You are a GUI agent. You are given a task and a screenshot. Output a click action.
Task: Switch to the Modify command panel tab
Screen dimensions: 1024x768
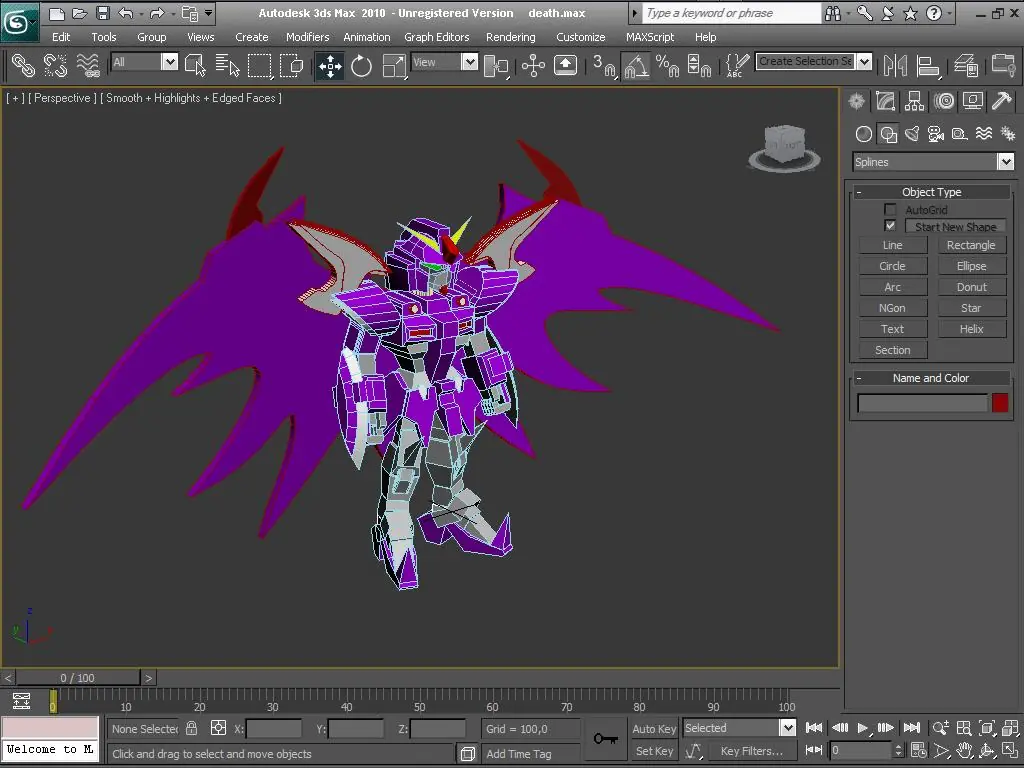point(885,101)
